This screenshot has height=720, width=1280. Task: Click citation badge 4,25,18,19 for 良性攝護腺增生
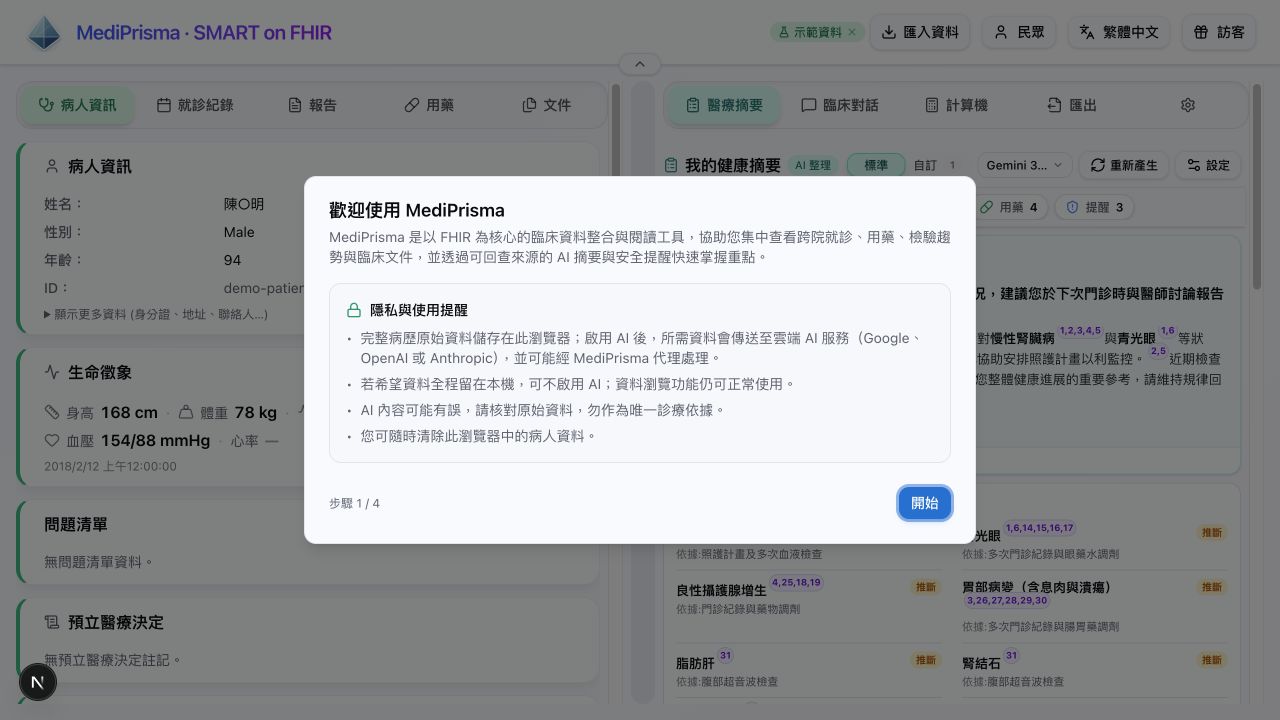click(796, 582)
